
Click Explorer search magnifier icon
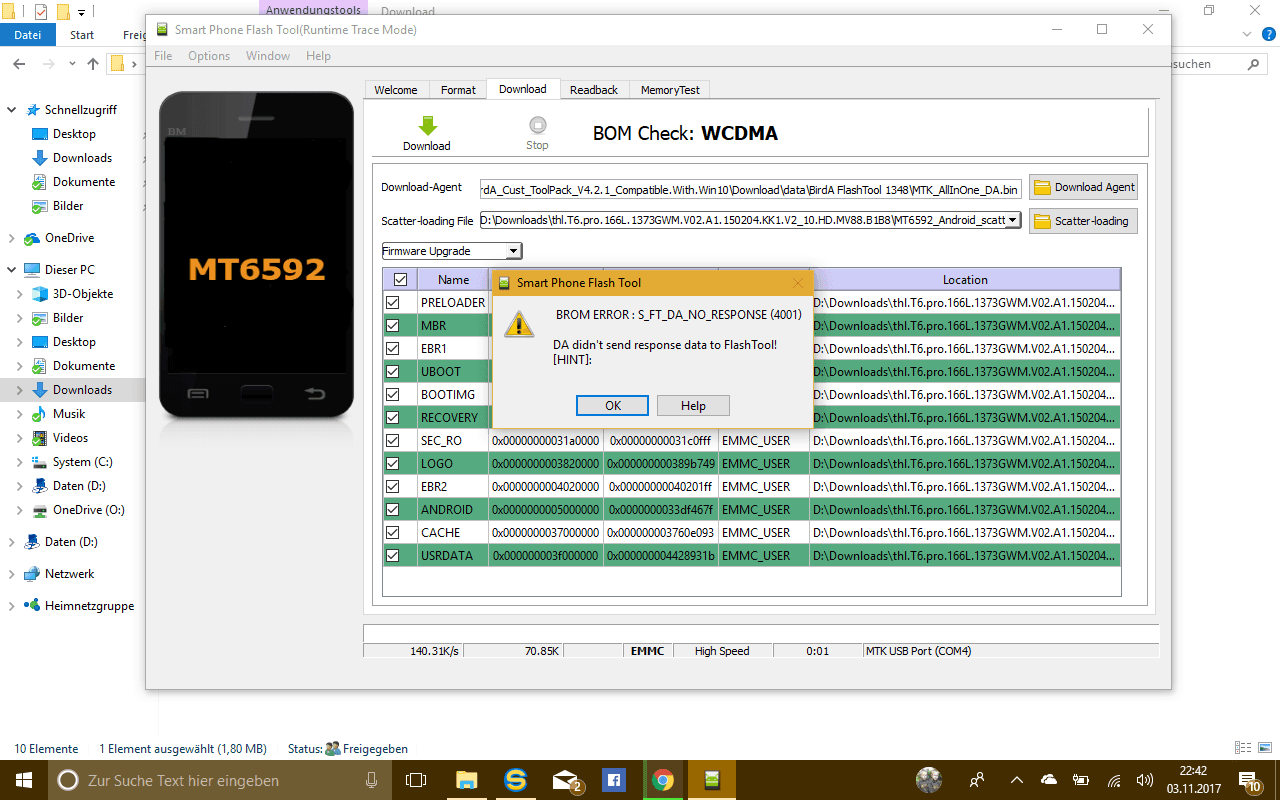[1254, 64]
